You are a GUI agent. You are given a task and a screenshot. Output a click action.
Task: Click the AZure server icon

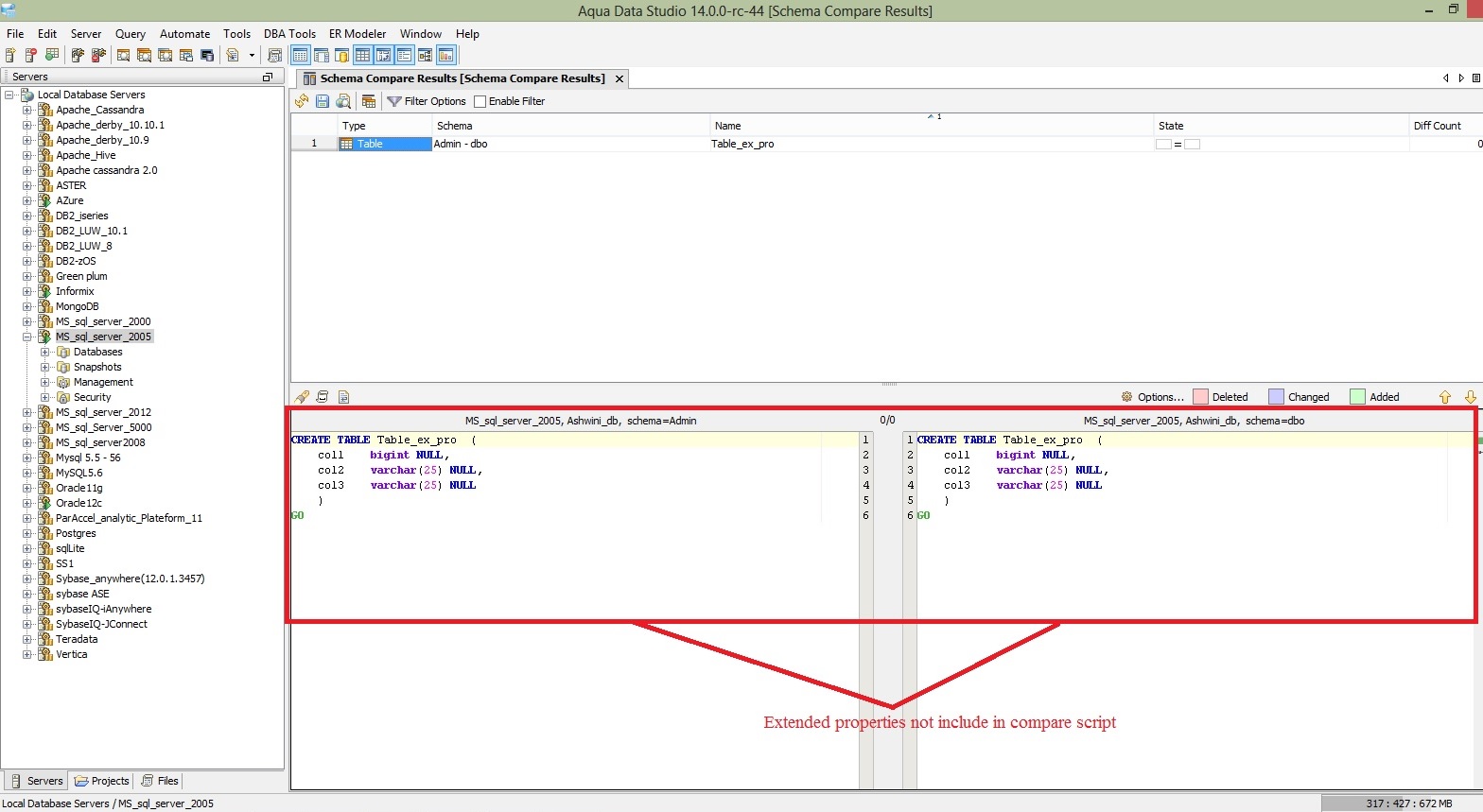point(44,200)
